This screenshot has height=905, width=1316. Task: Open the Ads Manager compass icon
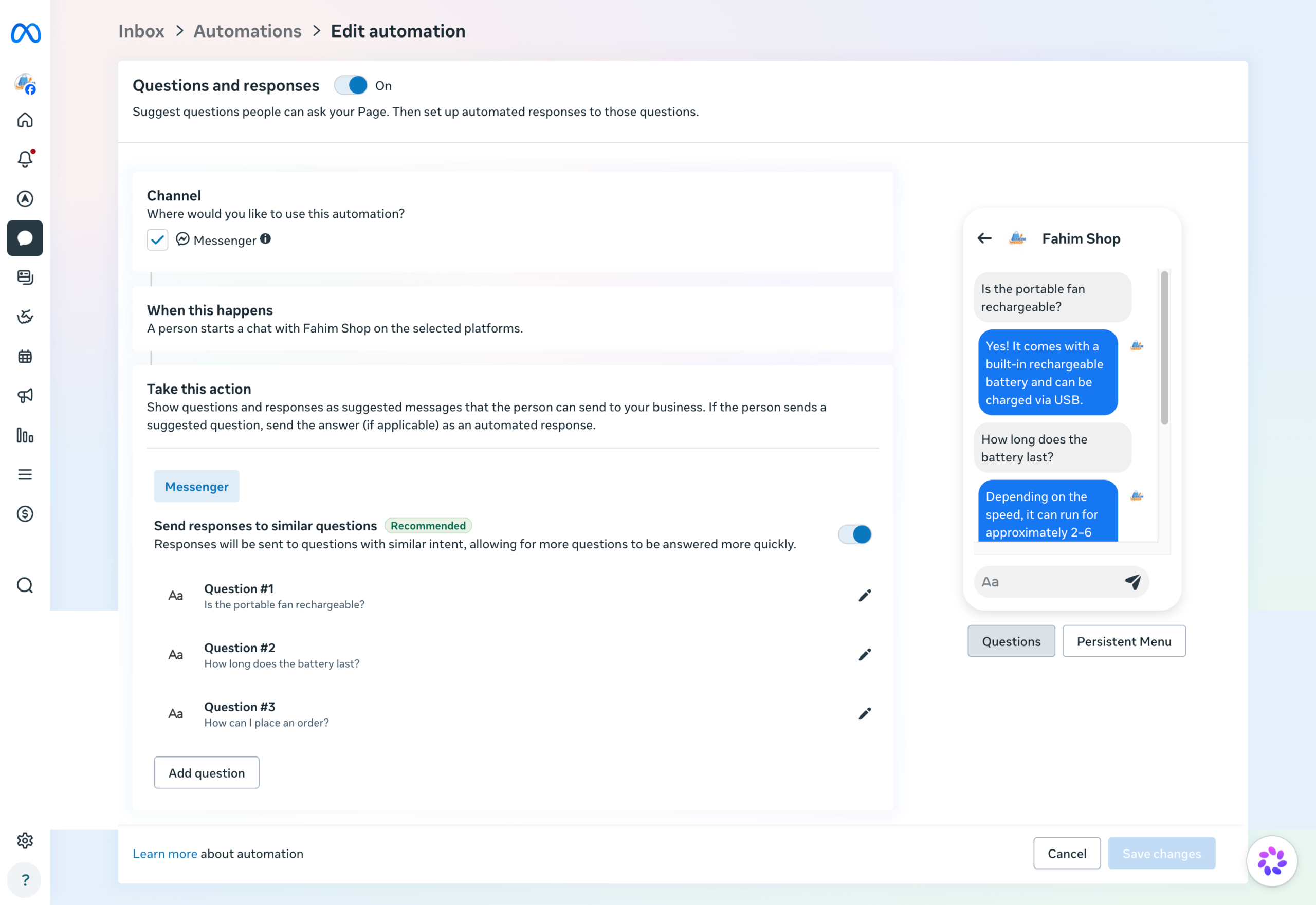tap(25, 198)
